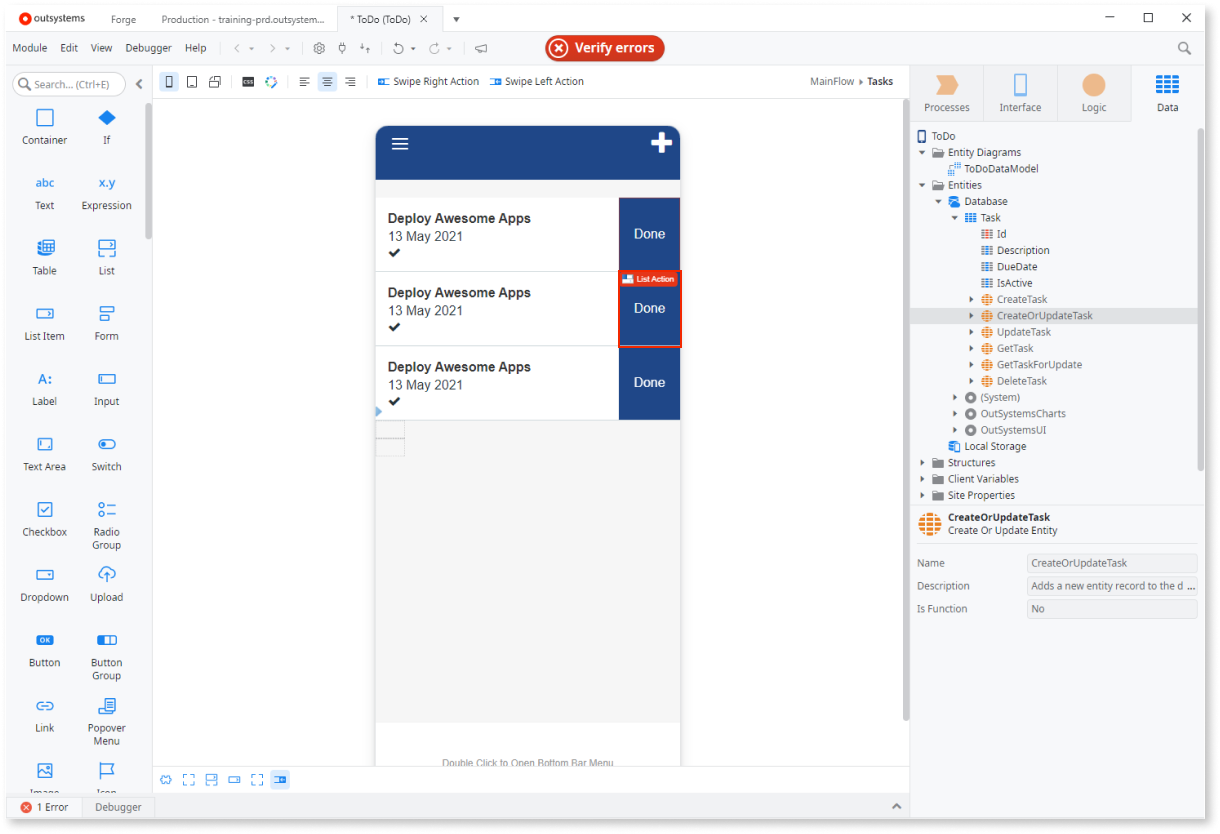Toggle full-screen preview in the bottom bar
The height and width of the screenshot is (834, 1220).
[257, 779]
